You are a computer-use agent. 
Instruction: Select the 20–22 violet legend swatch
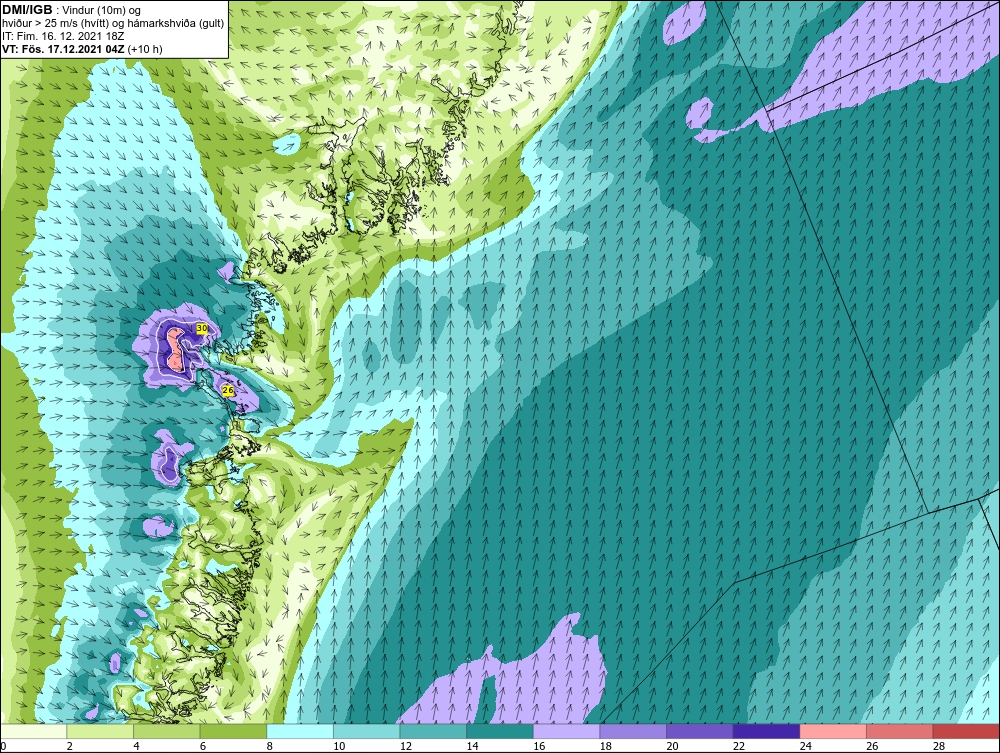coord(700,731)
